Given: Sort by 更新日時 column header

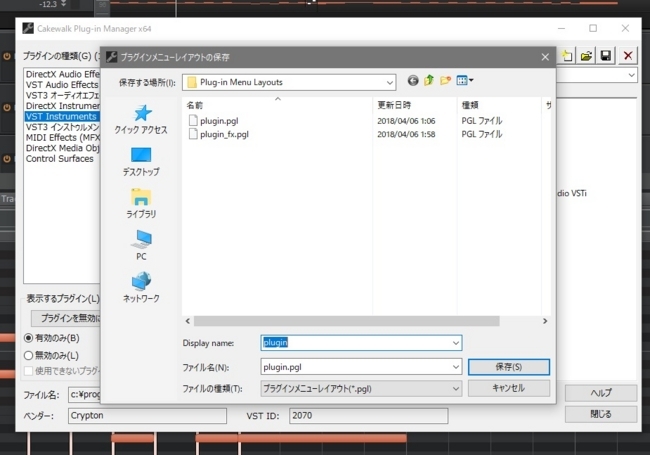Looking at the screenshot, I should (x=415, y=105).
